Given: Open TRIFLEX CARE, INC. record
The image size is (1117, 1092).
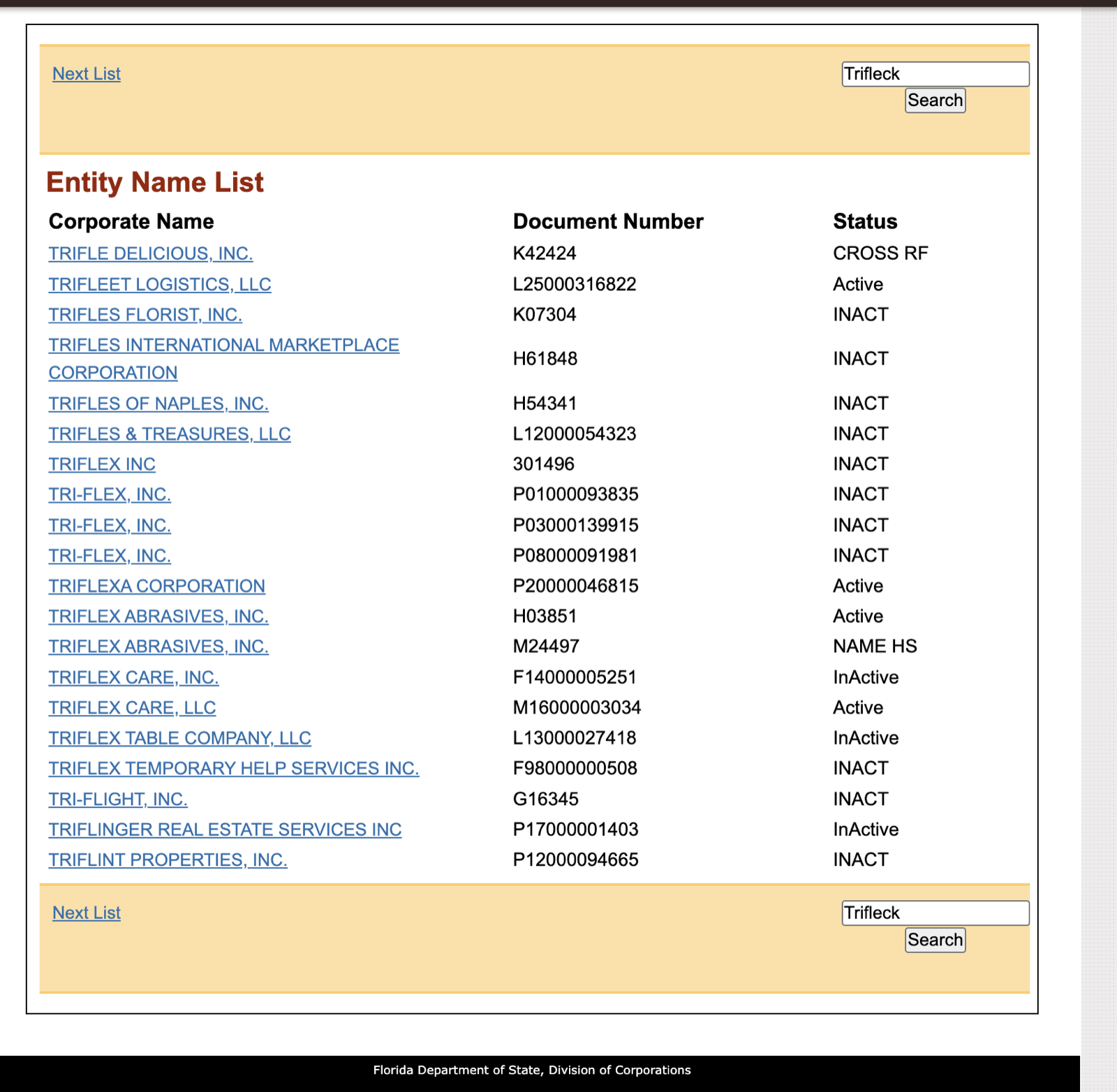Looking at the screenshot, I should [133, 677].
